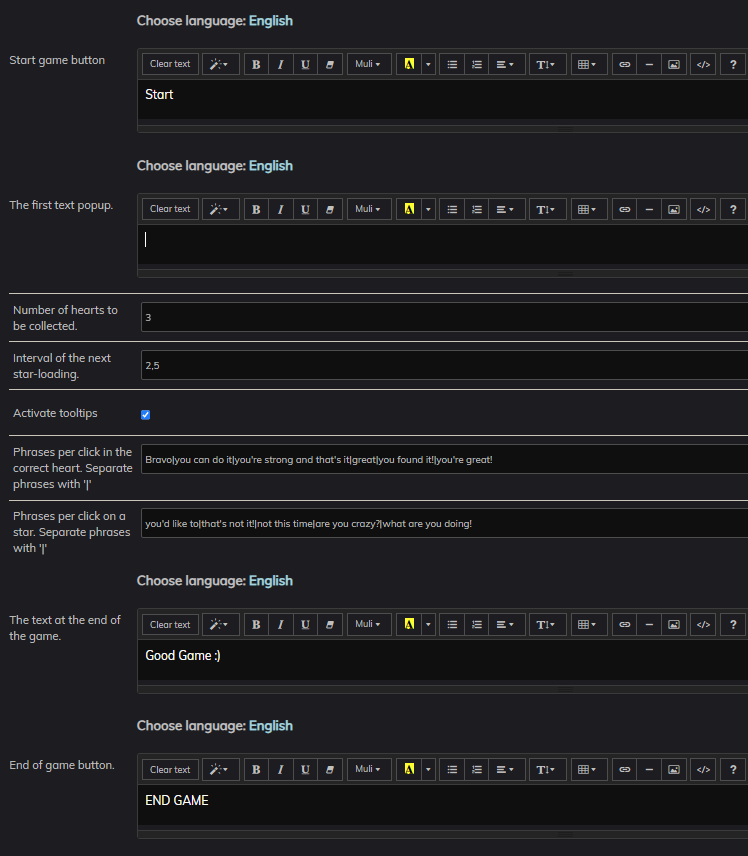This screenshot has width=748, height=856.
Task: Click unordered list in the end of game text editor
Action: (x=452, y=625)
